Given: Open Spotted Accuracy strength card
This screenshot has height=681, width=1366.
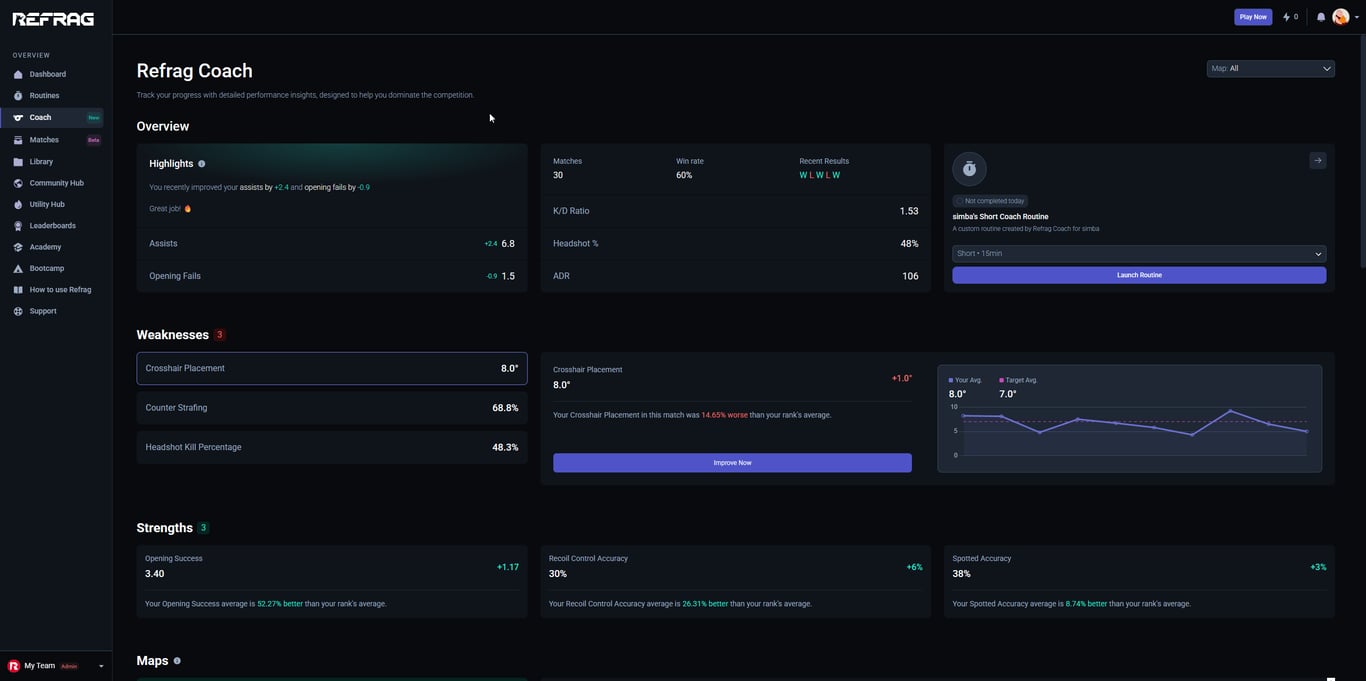Looking at the screenshot, I should (x=1139, y=581).
